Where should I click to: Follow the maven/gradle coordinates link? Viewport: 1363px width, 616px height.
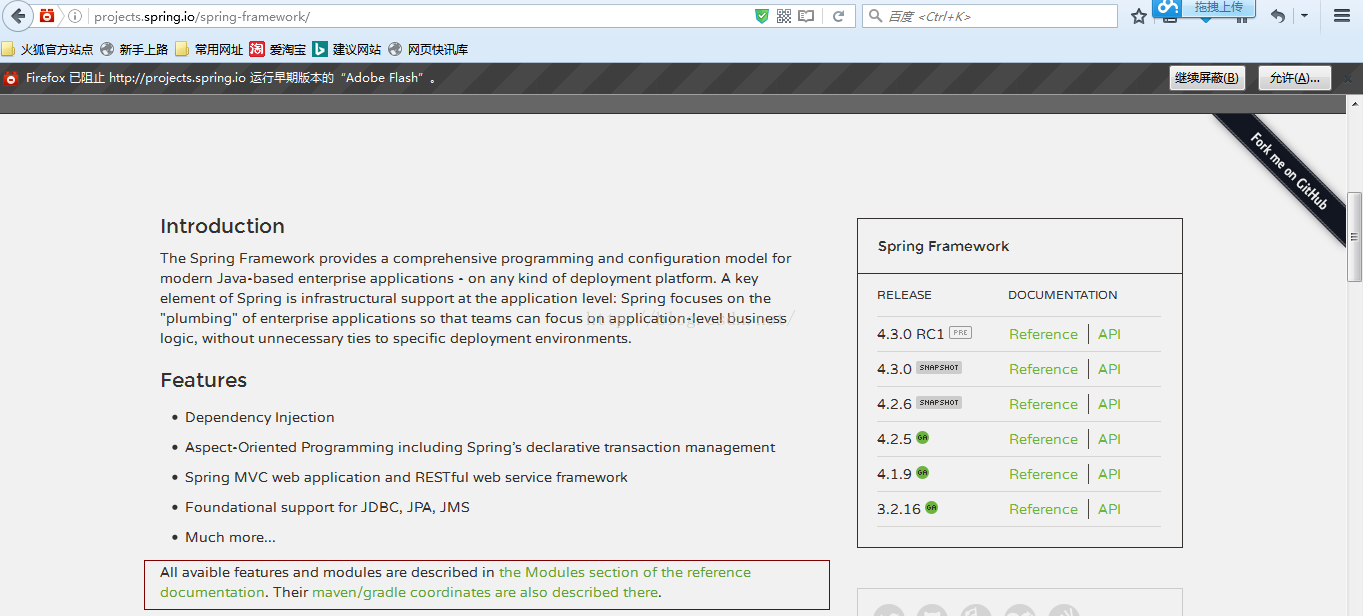(x=485, y=592)
